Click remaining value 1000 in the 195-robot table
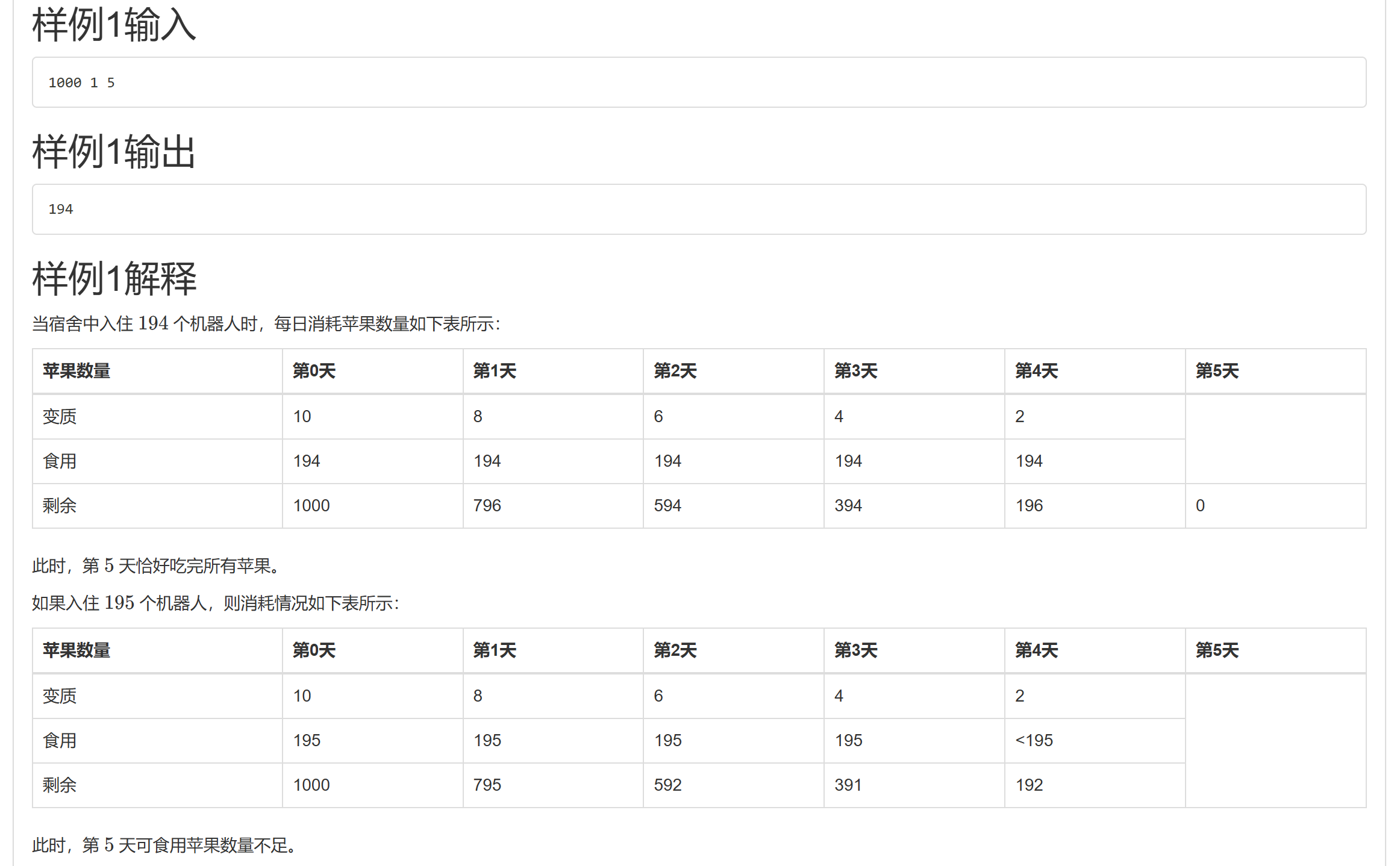The width and height of the screenshot is (1400, 866). click(x=311, y=785)
